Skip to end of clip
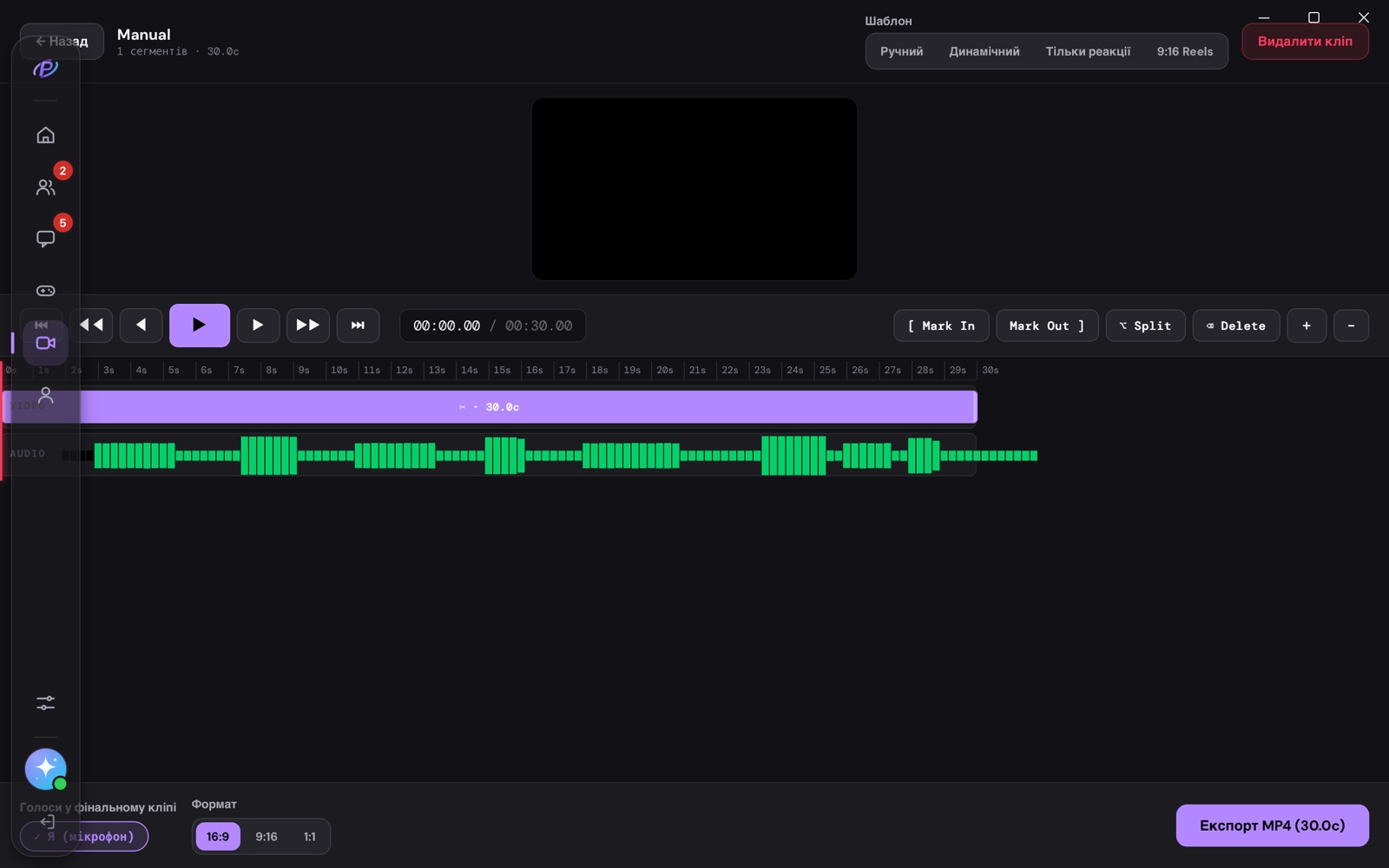The width and height of the screenshot is (1389, 868). (358, 325)
